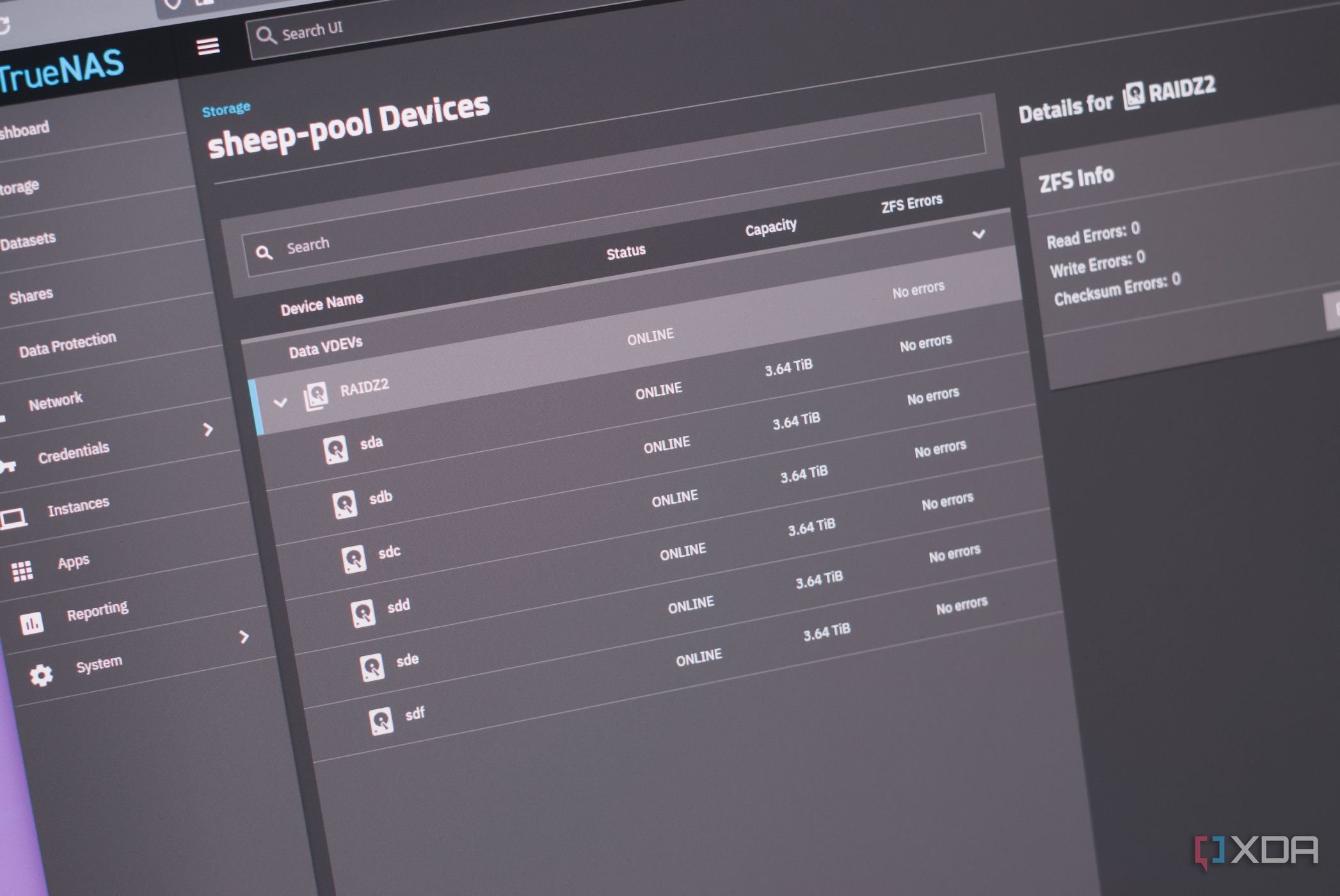The height and width of the screenshot is (896, 1340).
Task: Click the sdb disk icon
Action: (x=344, y=504)
